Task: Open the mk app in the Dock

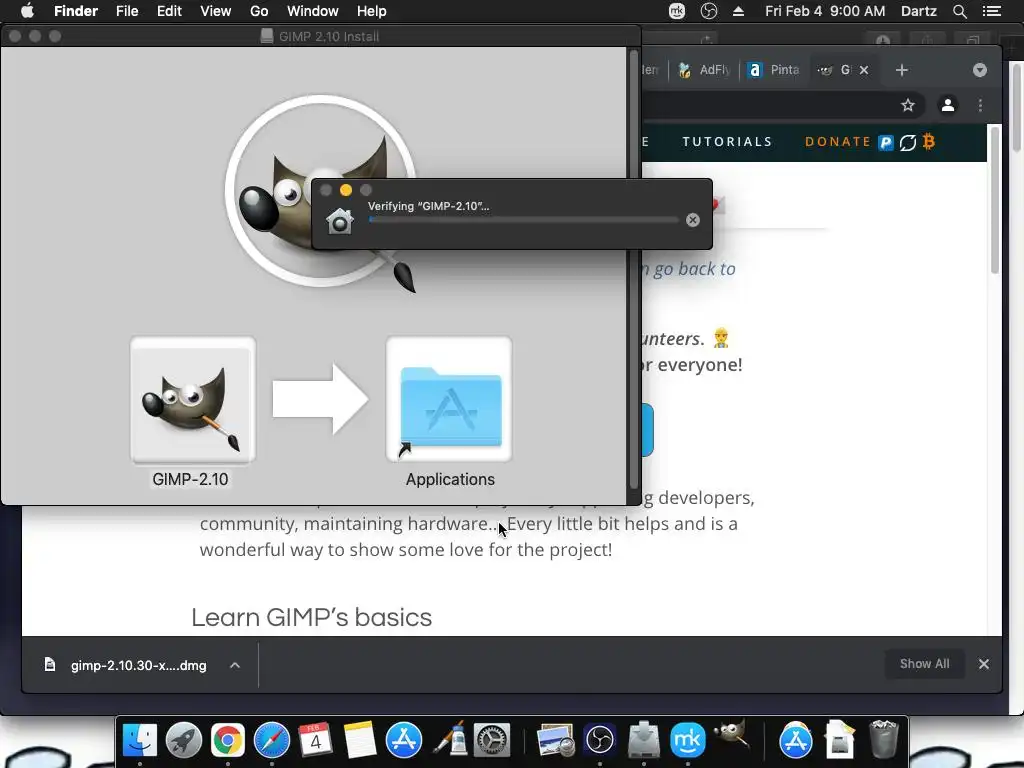Action: (x=688, y=741)
